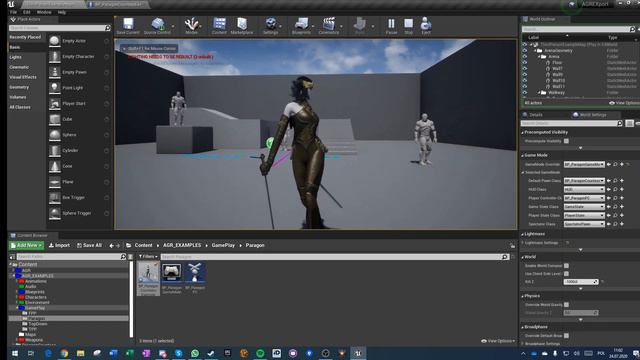Toggle Enable World Composition checkbox
The image size is (640, 360).
pos(566,266)
